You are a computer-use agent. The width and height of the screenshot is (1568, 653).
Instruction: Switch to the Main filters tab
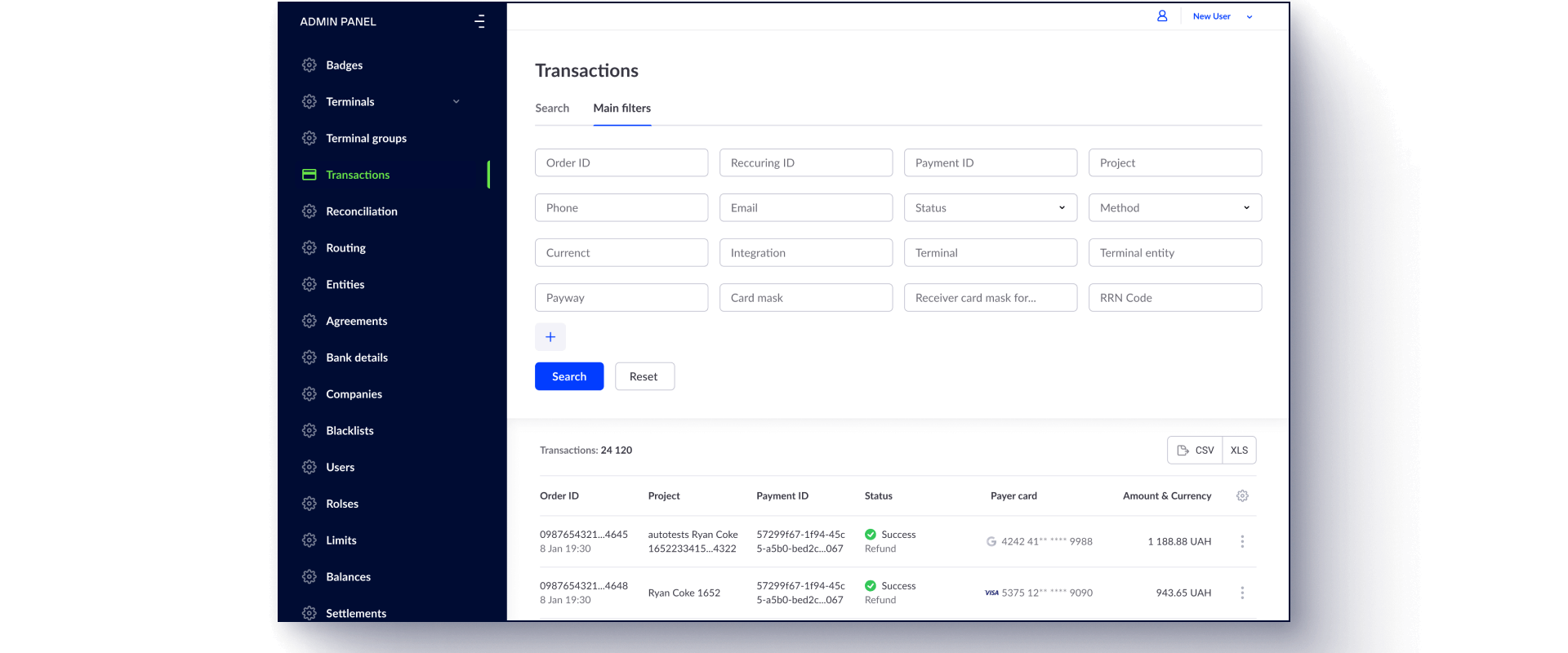click(x=622, y=109)
